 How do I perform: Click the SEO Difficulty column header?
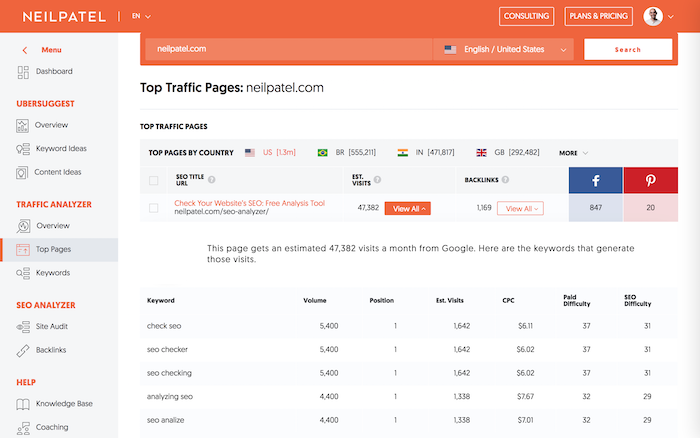[x=638, y=300]
